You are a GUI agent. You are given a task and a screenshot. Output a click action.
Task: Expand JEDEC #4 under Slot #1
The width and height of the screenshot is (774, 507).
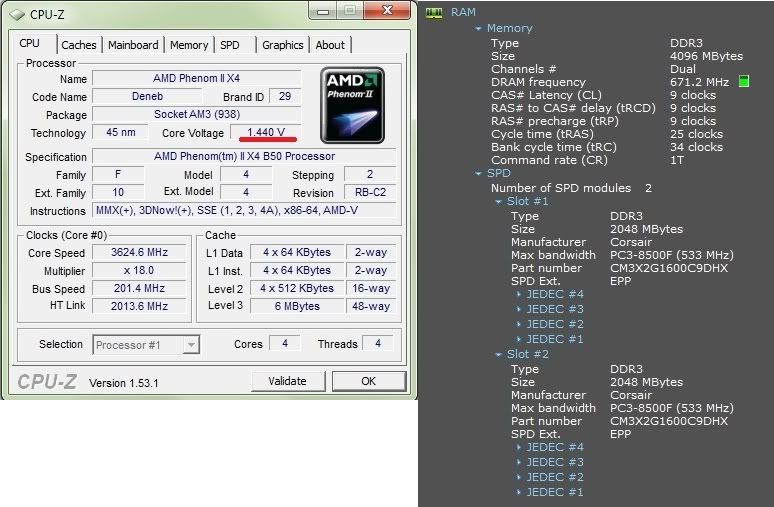click(518, 294)
